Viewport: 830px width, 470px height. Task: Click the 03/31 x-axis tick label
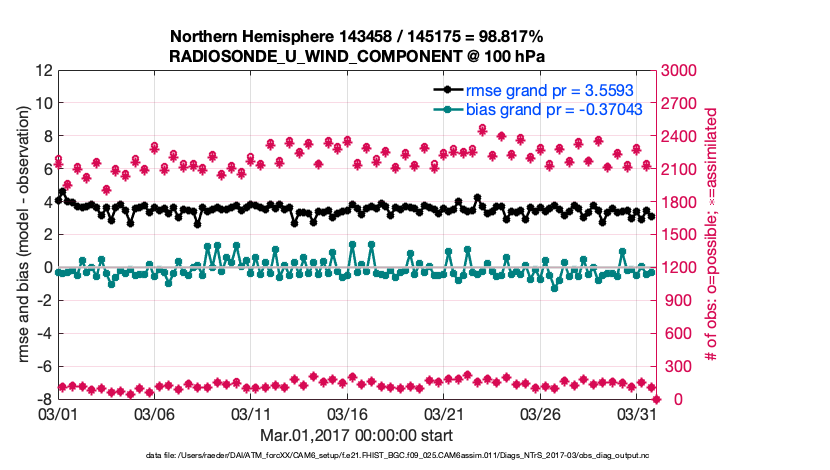(x=637, y=414)
